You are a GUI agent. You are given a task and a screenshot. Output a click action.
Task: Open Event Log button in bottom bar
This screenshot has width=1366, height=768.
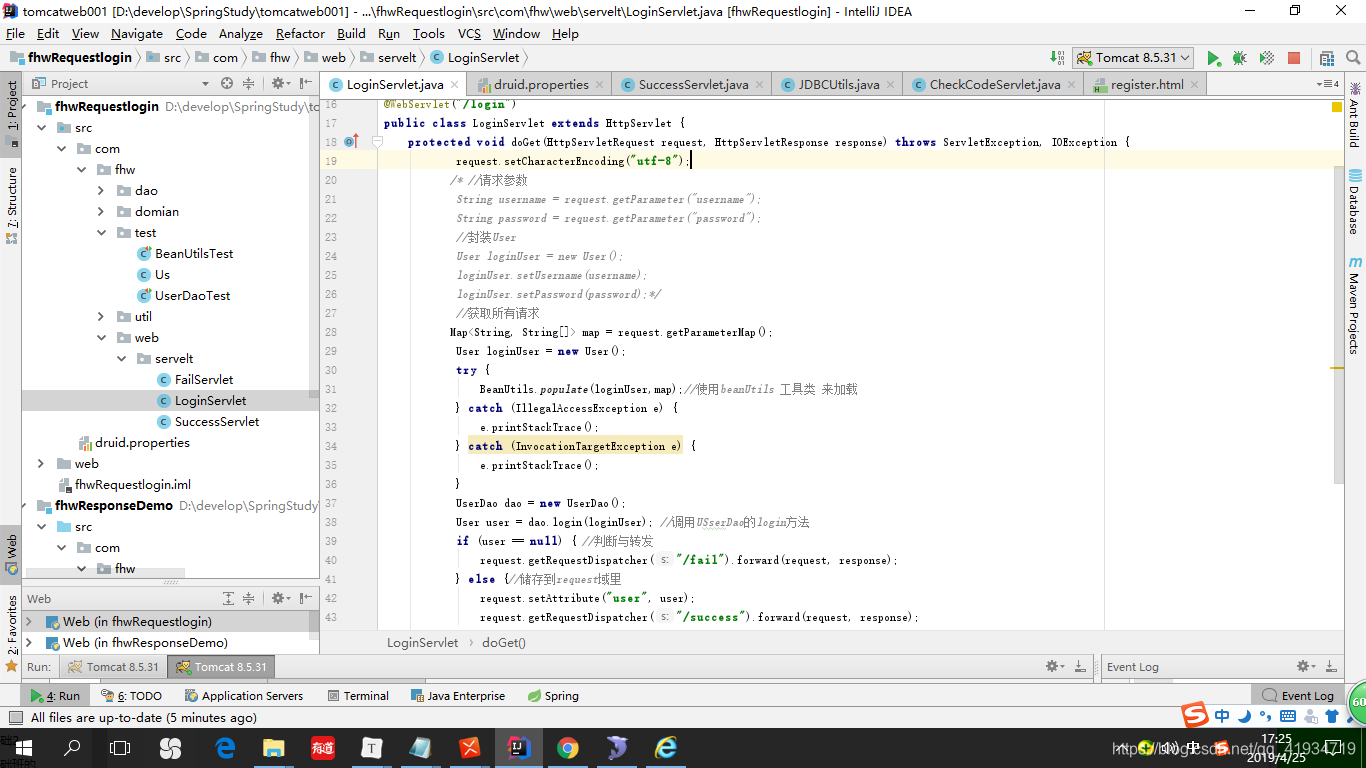tap(1298, 695)
